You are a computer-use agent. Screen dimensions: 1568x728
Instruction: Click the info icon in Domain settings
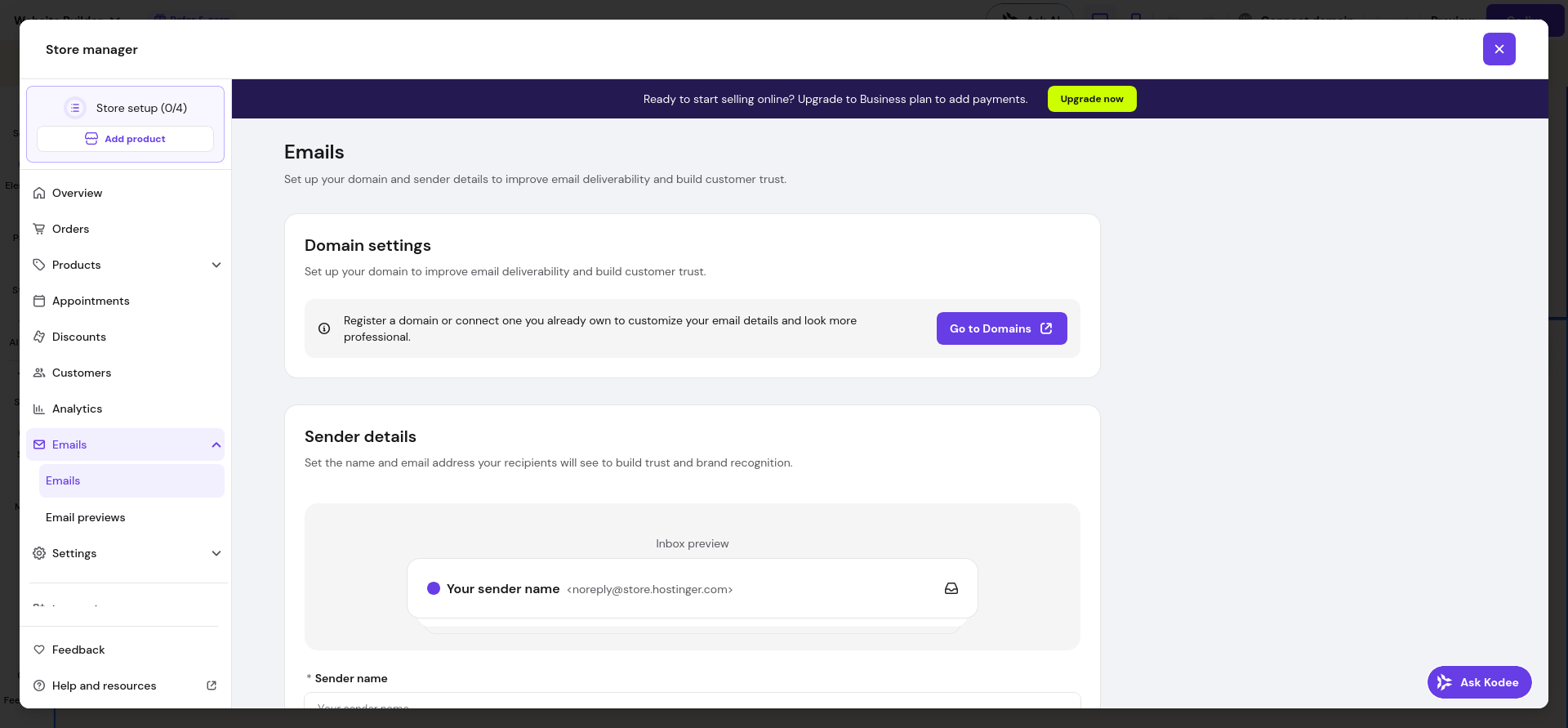[324, 328]
